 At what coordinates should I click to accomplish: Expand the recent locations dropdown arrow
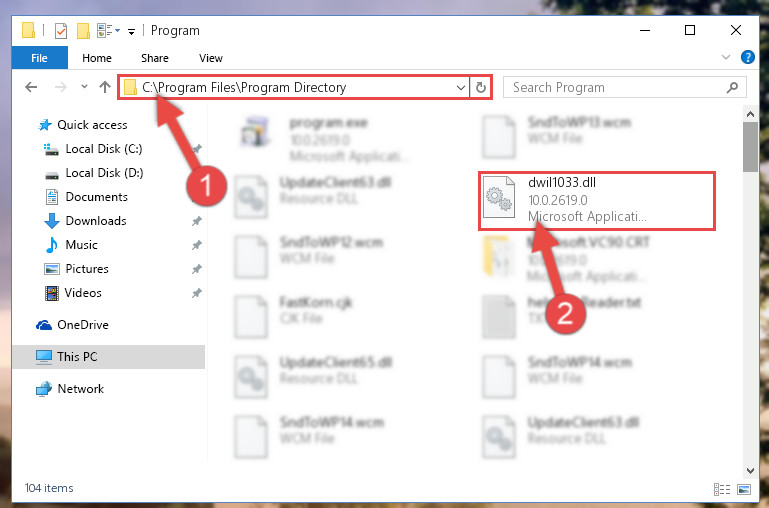pyautogui.click(x=84, y=87)
